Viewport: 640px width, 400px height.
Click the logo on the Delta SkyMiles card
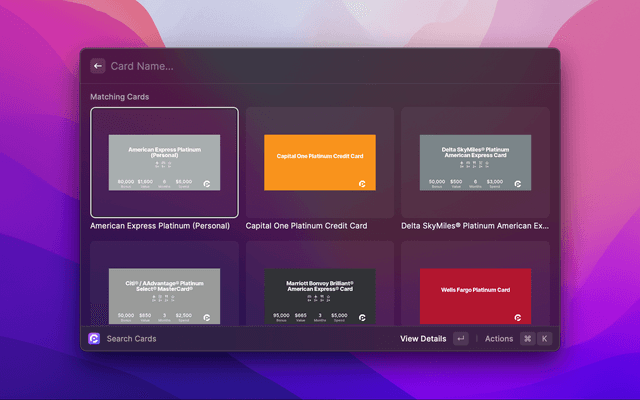click(x=518, y=184)
